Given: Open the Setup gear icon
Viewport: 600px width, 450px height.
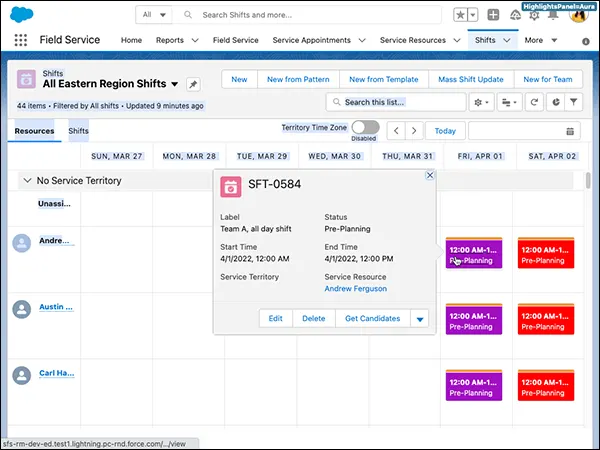Looking at the screenshot, I should point(534,16).
